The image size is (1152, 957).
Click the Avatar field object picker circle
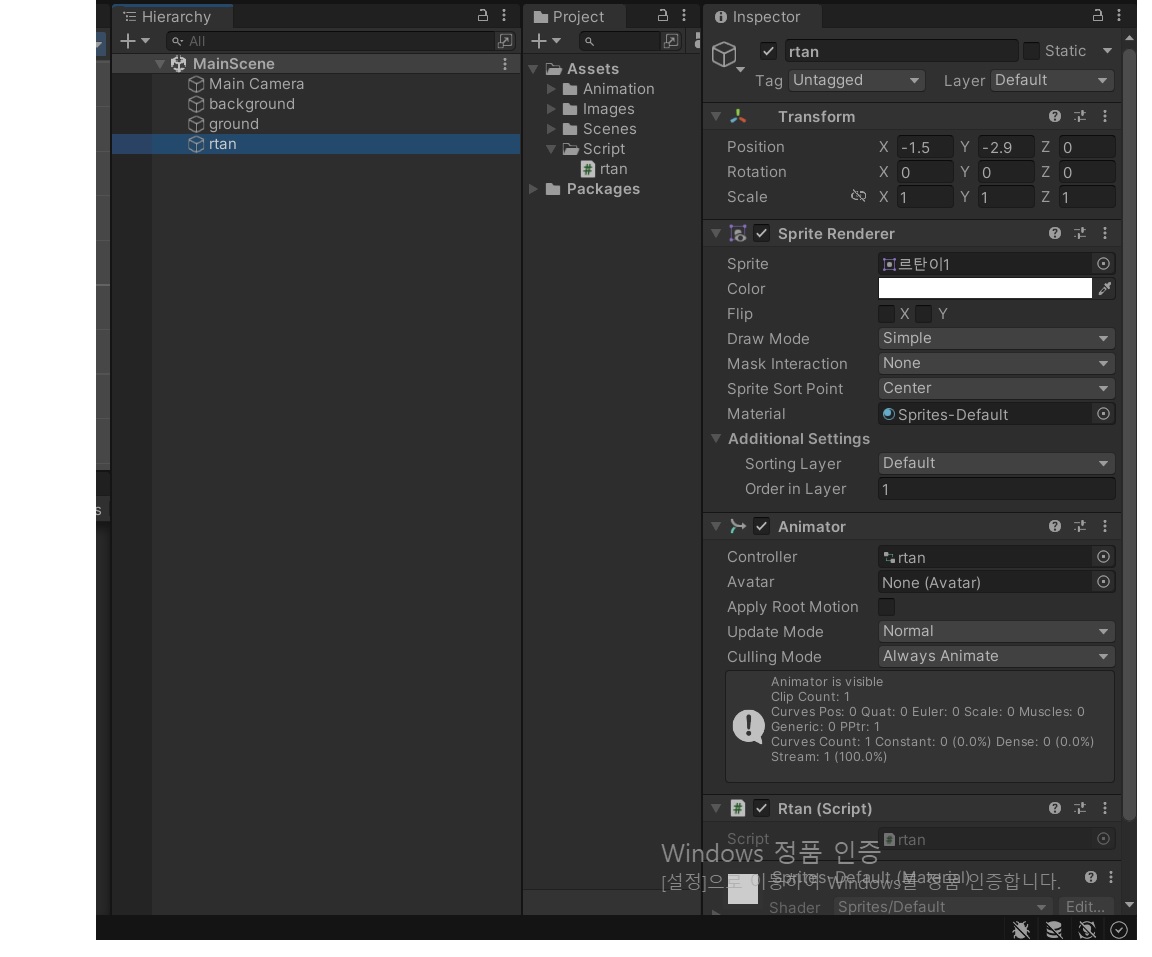point(1104,582)
